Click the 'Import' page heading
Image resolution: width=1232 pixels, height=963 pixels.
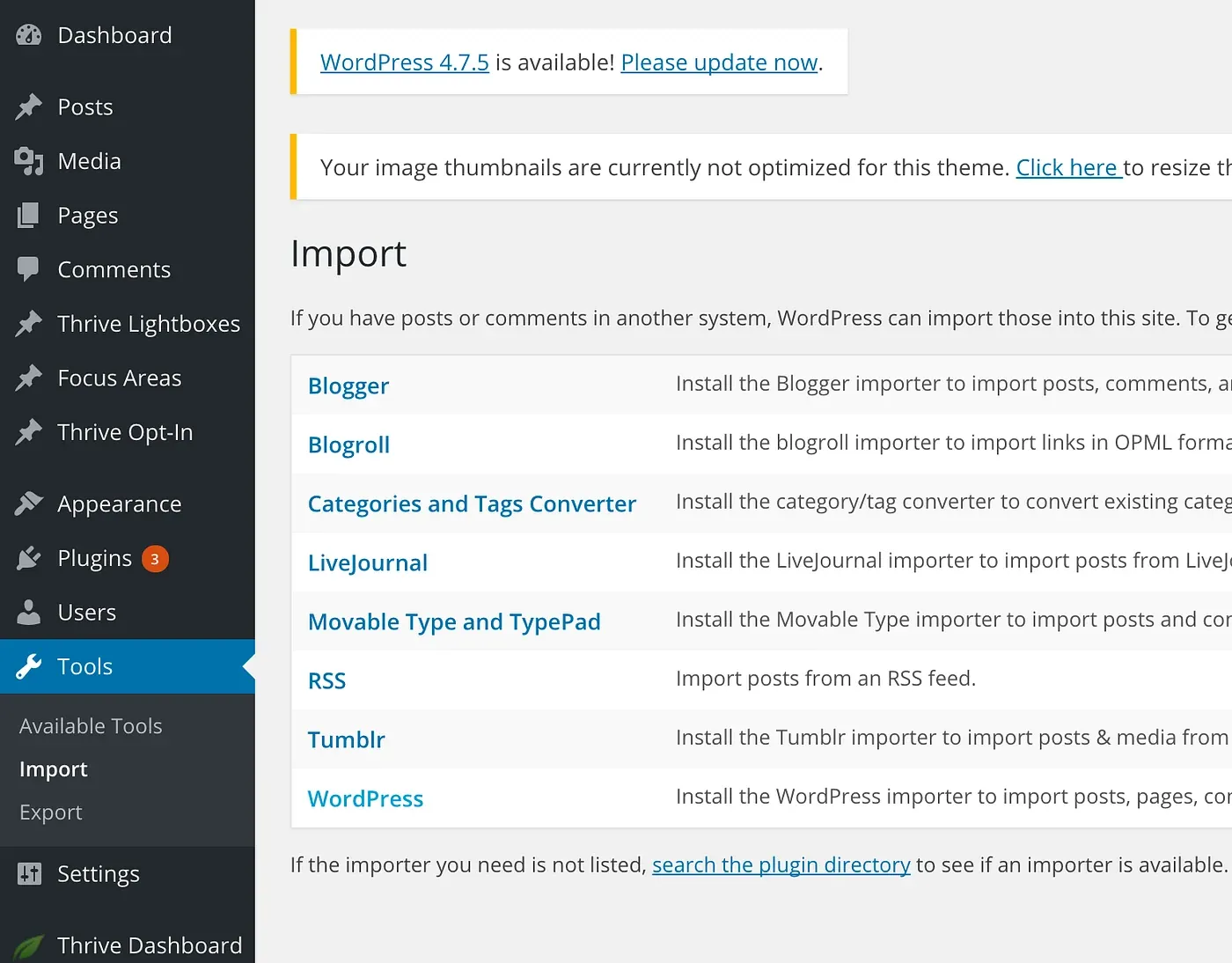348,254
